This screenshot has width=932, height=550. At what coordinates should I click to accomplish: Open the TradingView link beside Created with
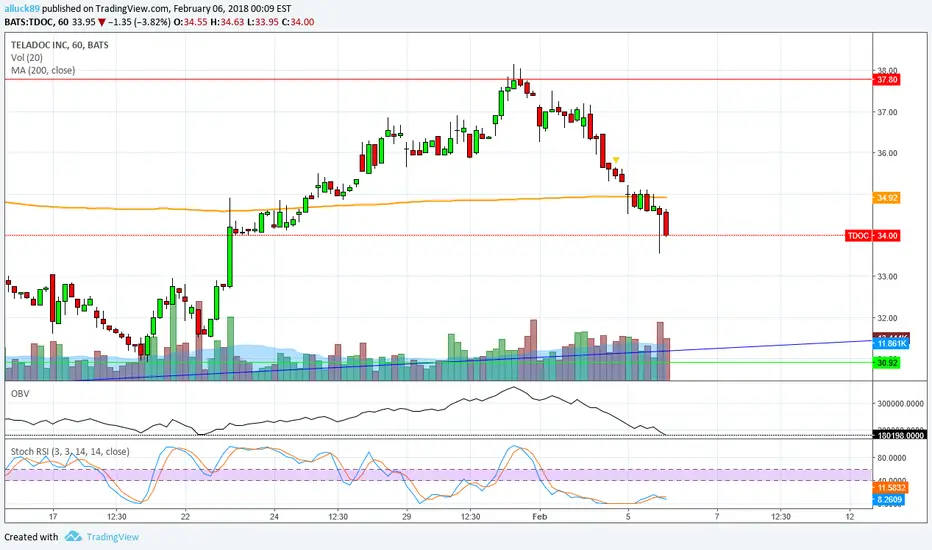point(112,537)
